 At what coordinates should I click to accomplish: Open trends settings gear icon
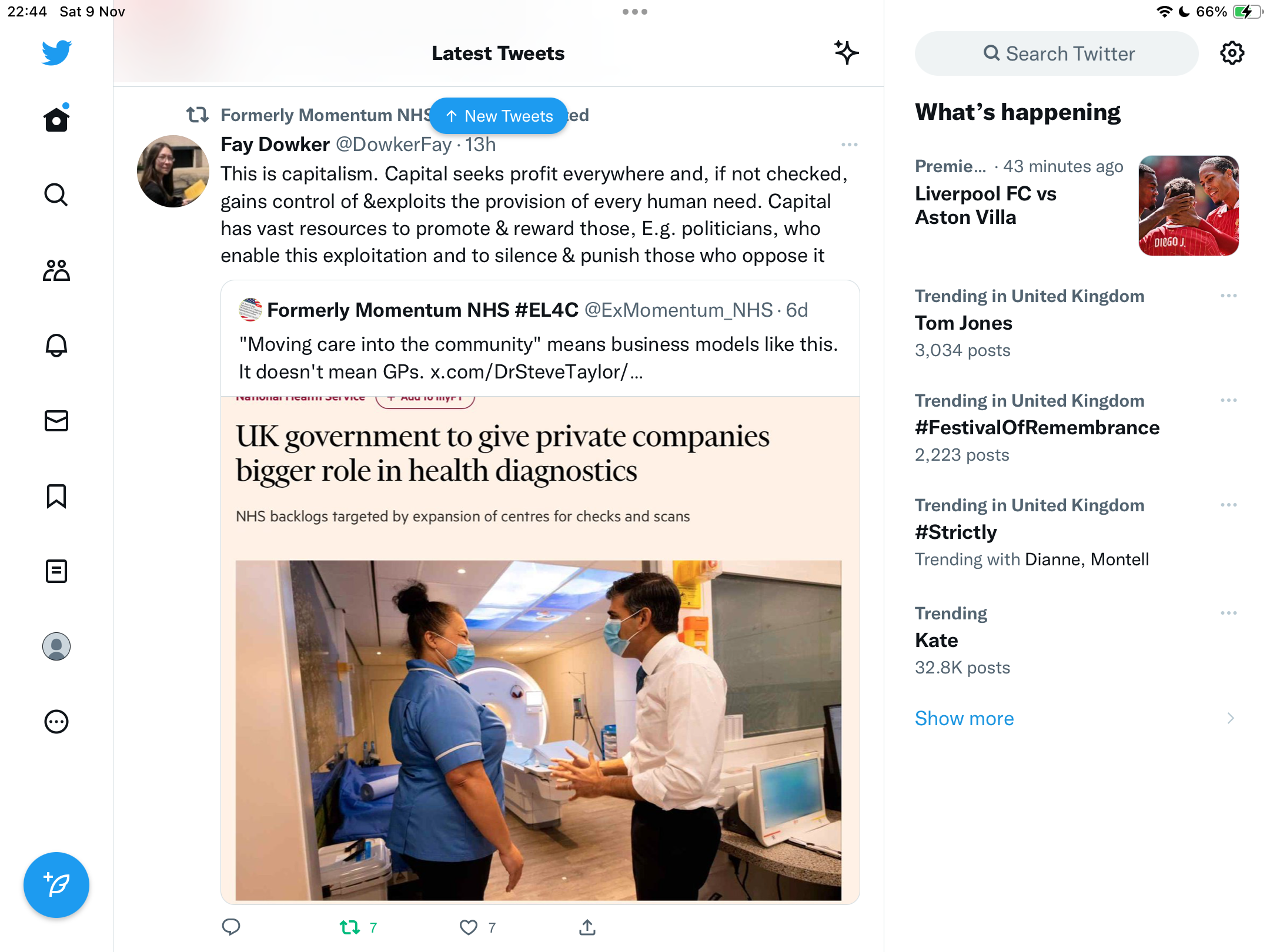pos(1232,53)
